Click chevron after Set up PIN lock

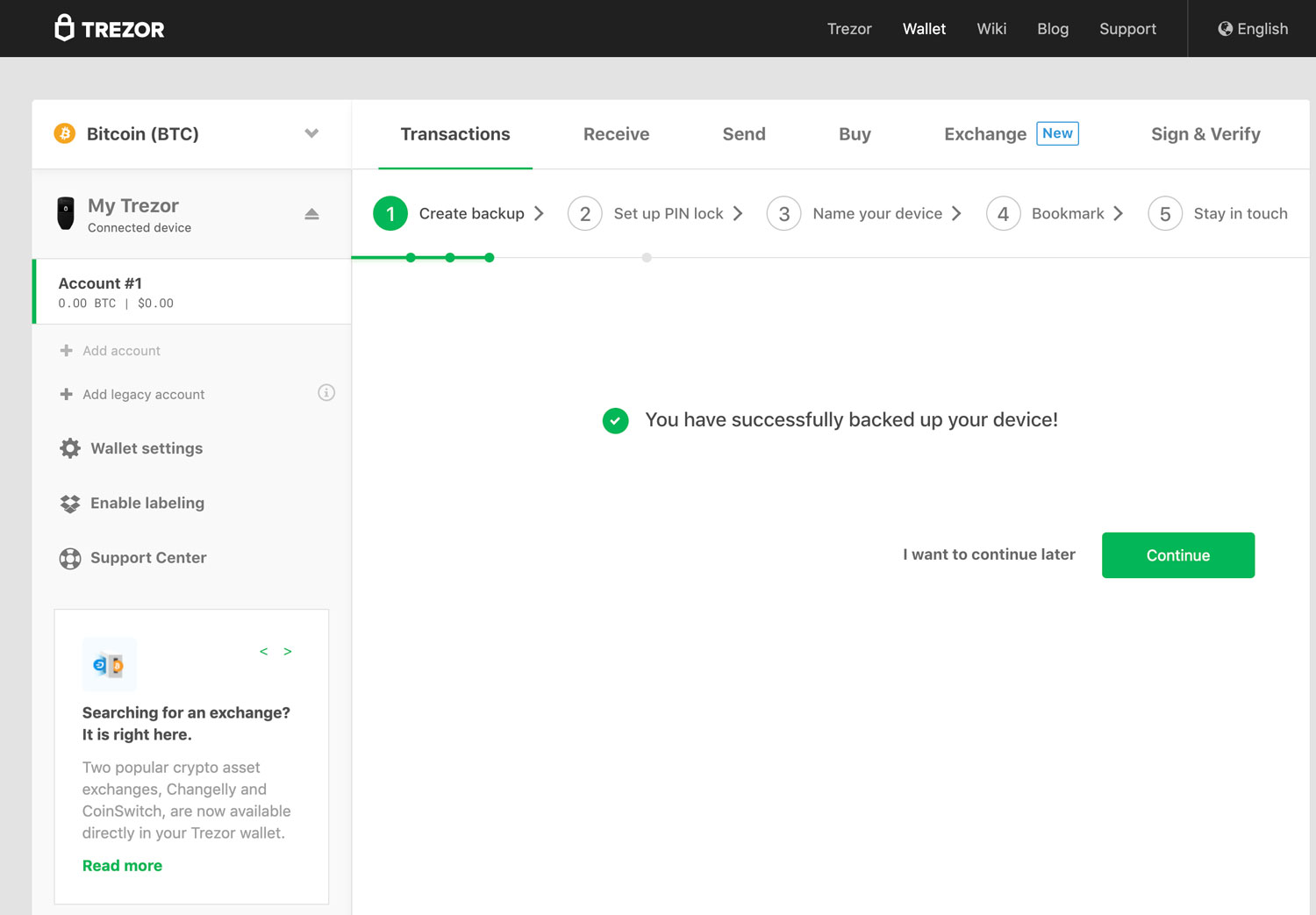coord(738,213)
